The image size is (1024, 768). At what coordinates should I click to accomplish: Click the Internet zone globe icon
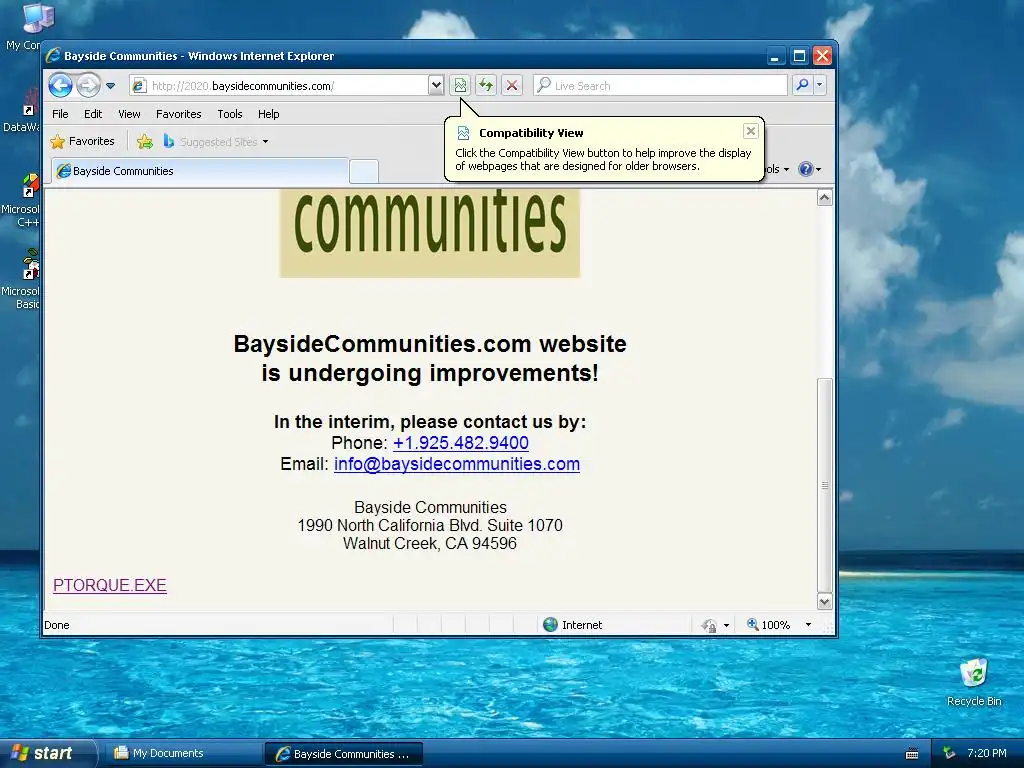click(x=551, y=625)
